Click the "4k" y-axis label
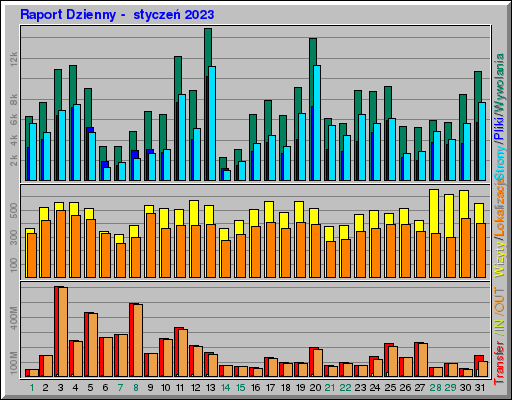 [x=14, y=140]
